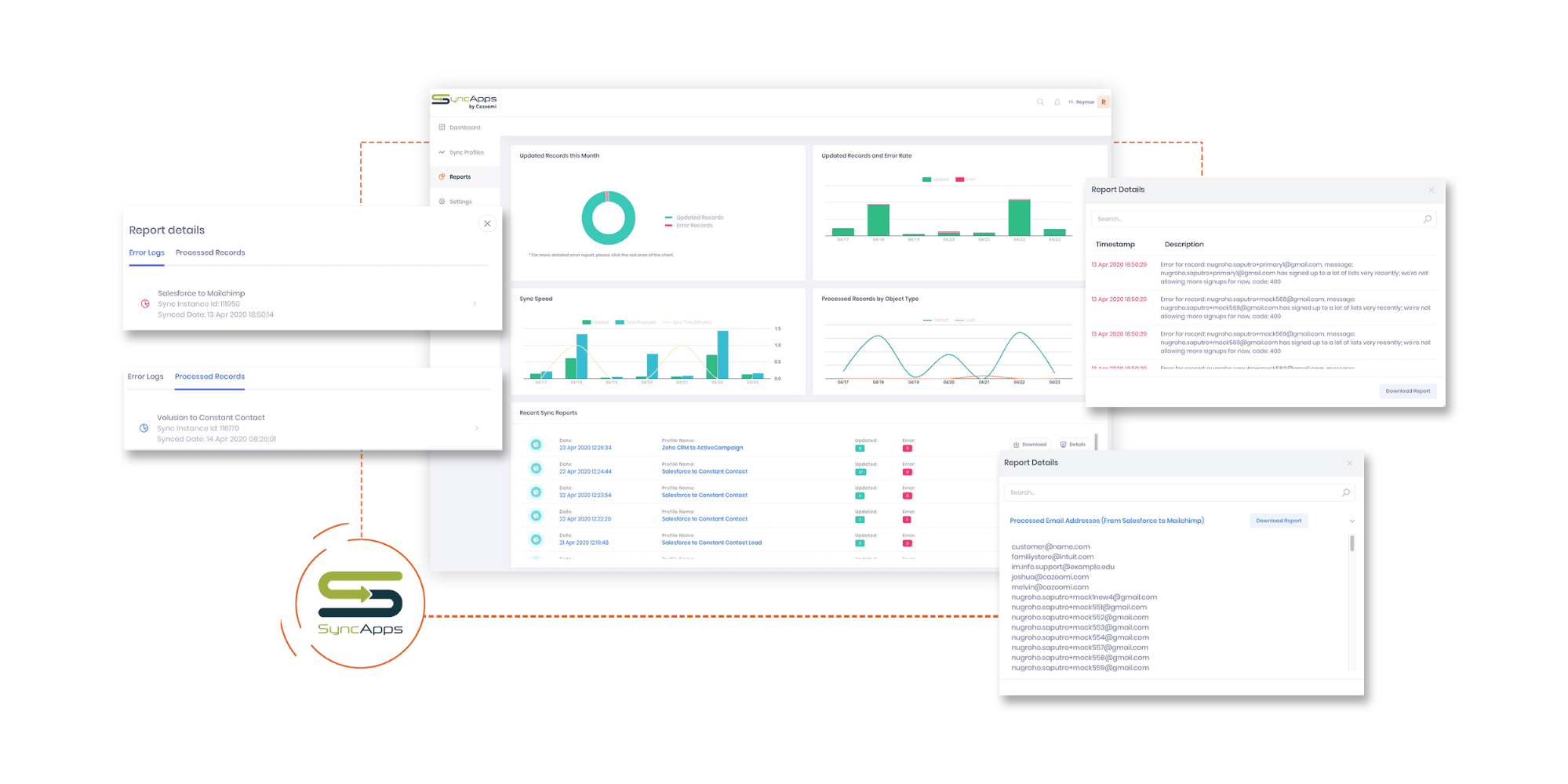Click the Details button in Recent Sync Reports
The height and width of the screenshot is (784, 1568).
[1072, 445]
